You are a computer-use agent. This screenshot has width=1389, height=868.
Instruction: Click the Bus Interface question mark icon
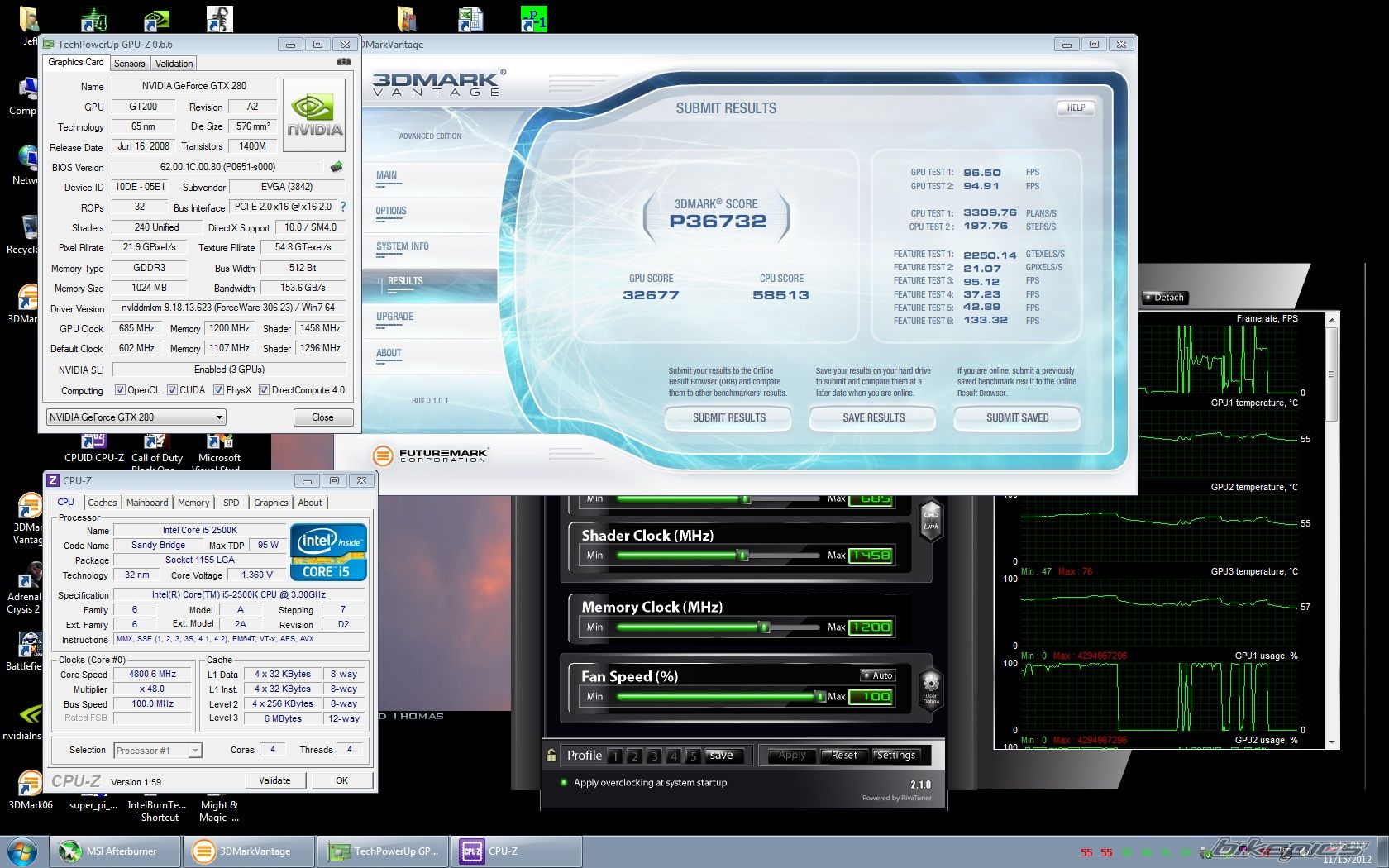click(x=343, y=207)
